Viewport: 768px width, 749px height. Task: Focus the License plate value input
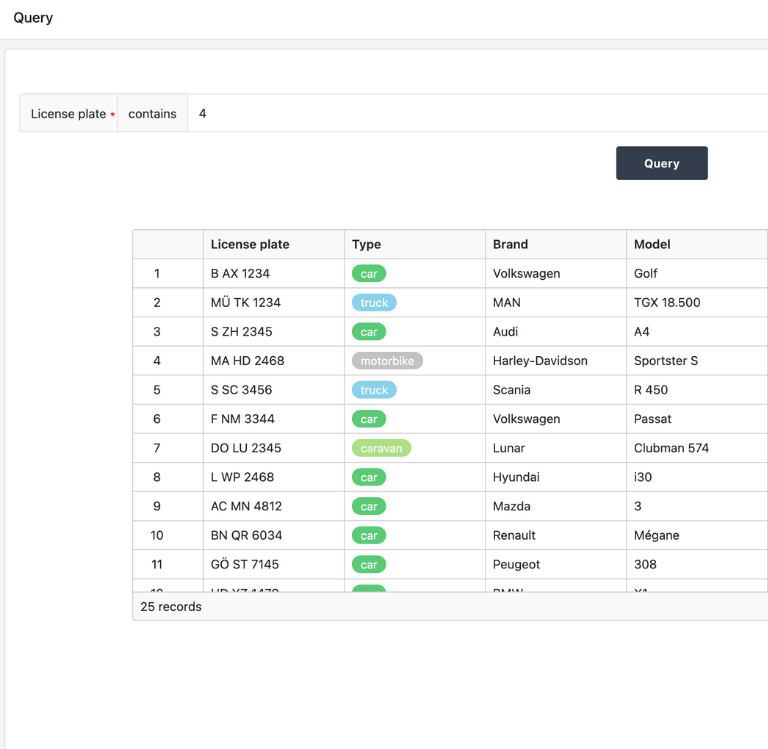pyautogui.click(x=478, y=114)
